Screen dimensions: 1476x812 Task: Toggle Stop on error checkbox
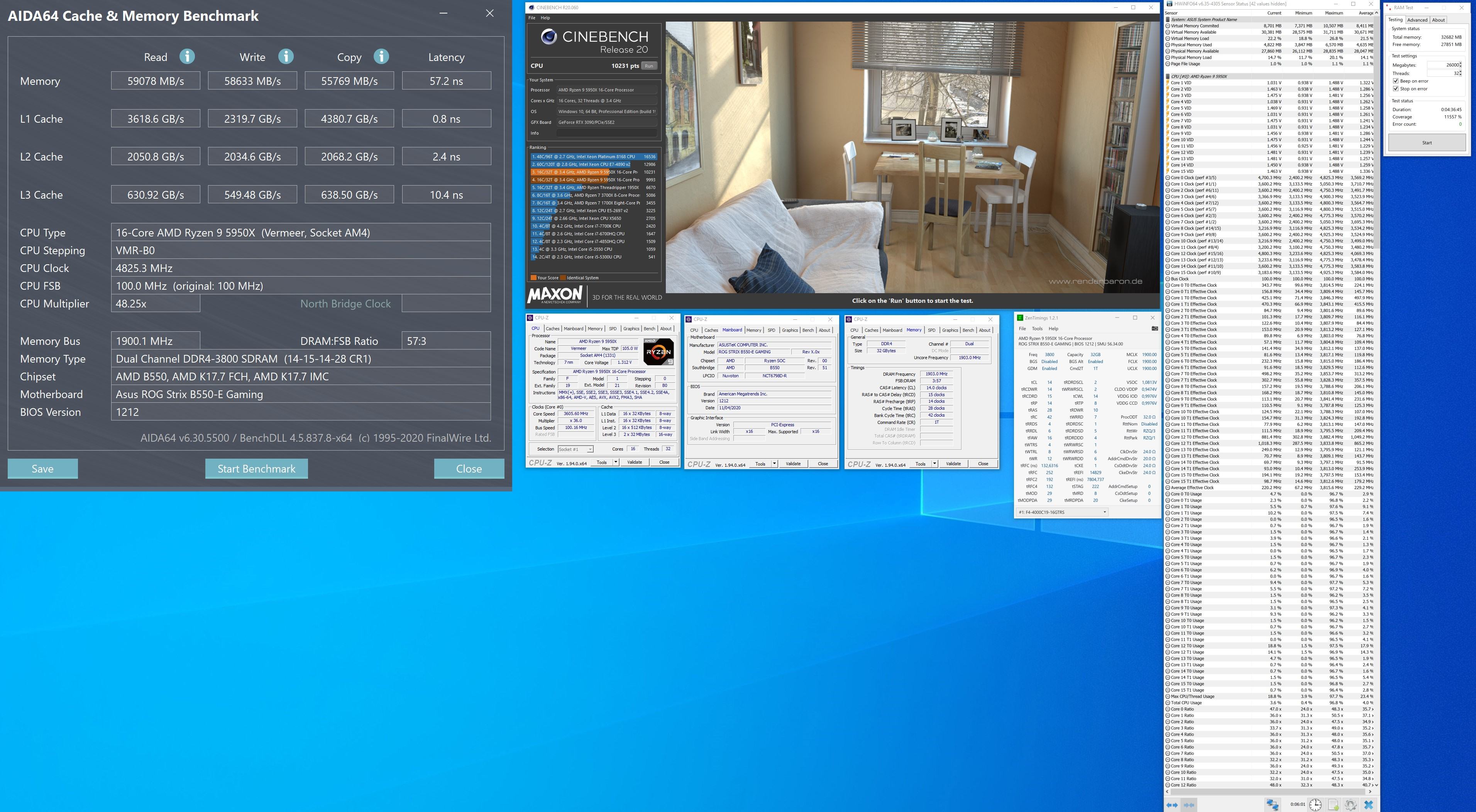[x=1396, y=89]
